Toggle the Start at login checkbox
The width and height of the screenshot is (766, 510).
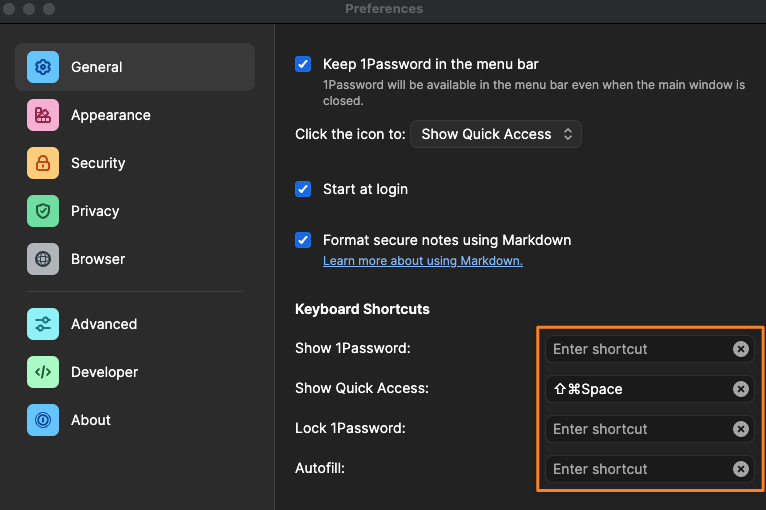(x=303, y=189)
